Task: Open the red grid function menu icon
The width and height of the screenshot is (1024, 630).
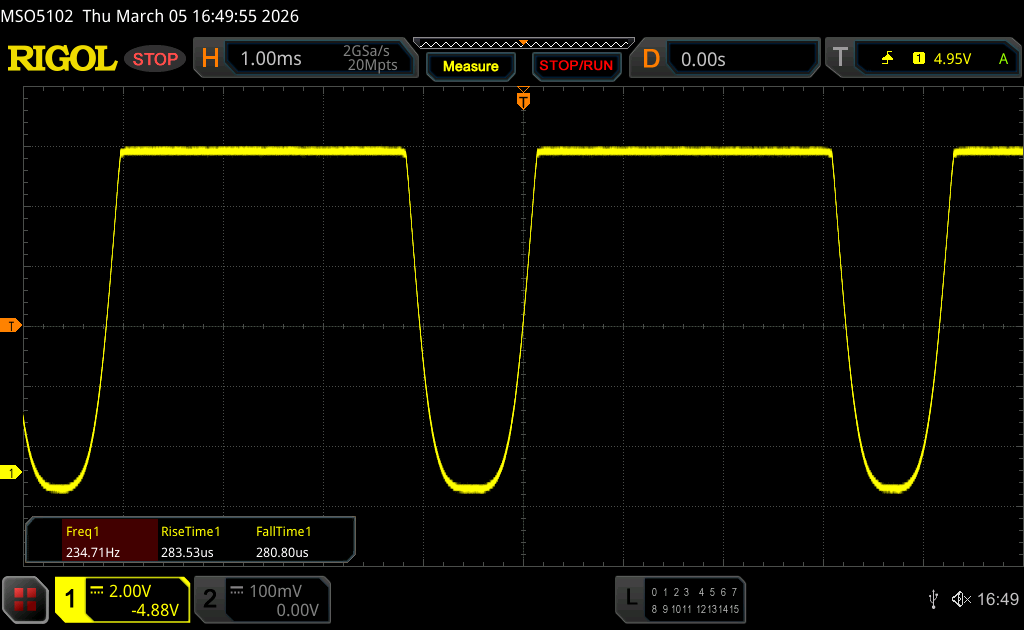Action: click(x=26, y=598)
